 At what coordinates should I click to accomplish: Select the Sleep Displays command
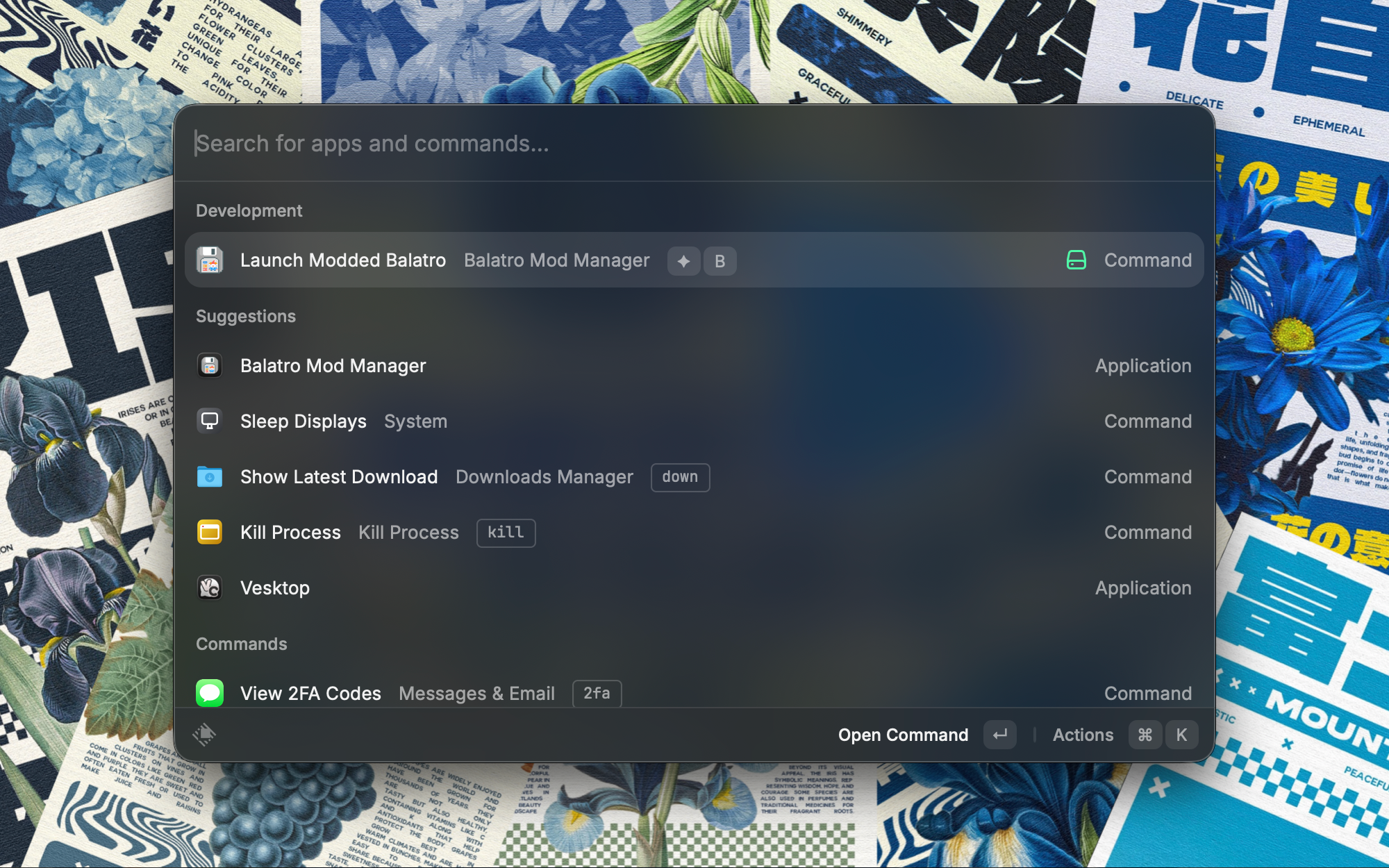pyautogui.click(x=694, y=422)
